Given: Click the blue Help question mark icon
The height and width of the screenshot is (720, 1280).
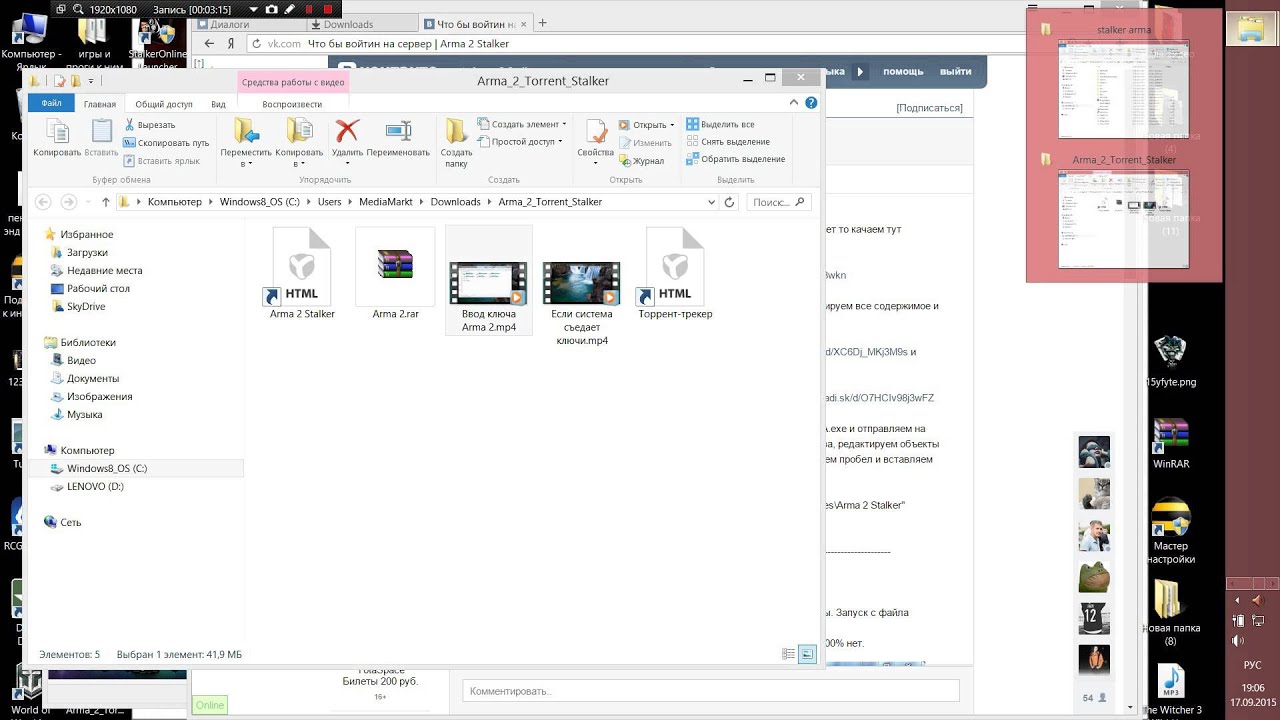Looking at the screenshot, I should tap(811, 102).
